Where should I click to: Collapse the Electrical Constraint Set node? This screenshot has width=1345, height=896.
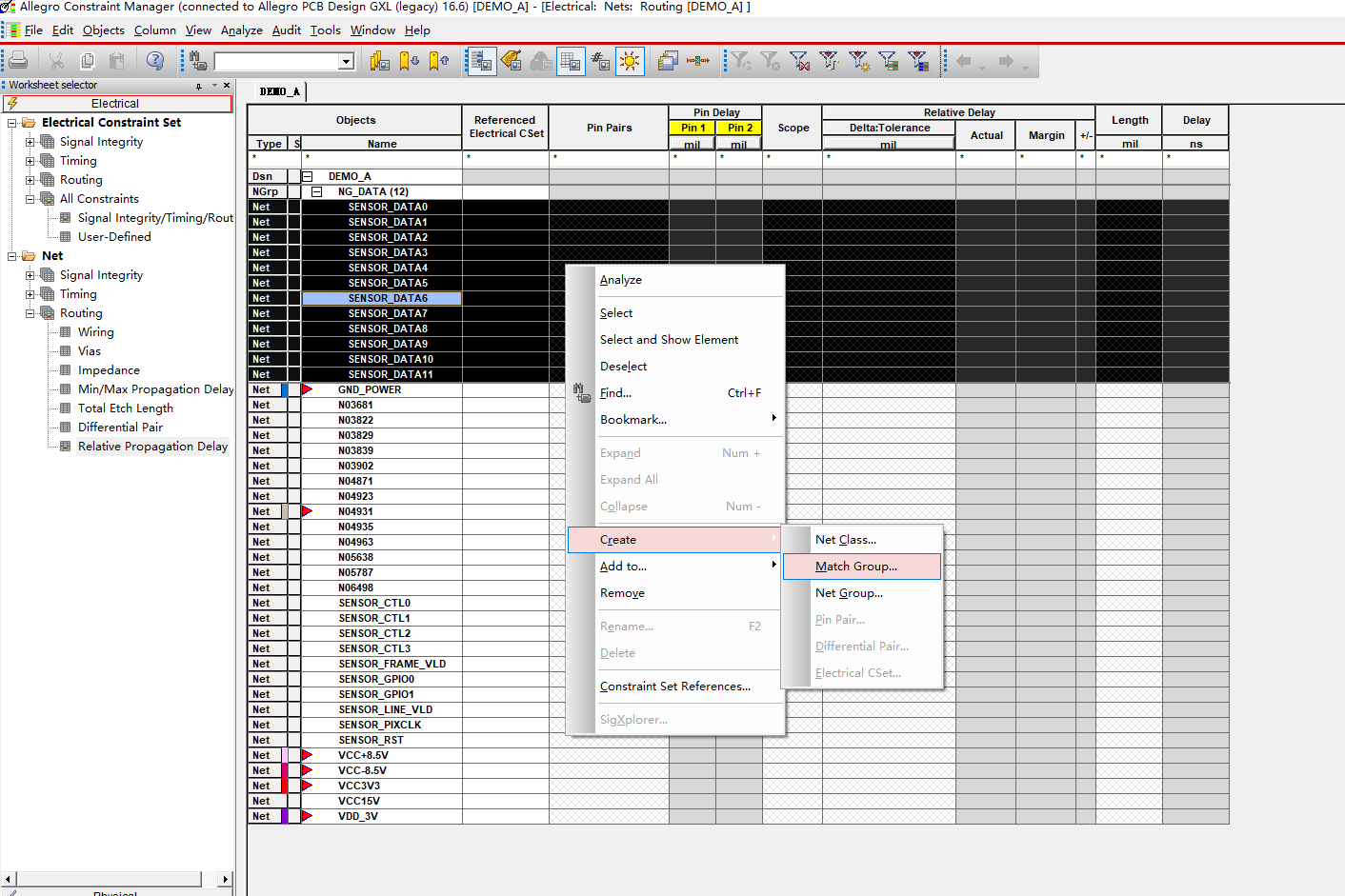(x=12, y=123)
